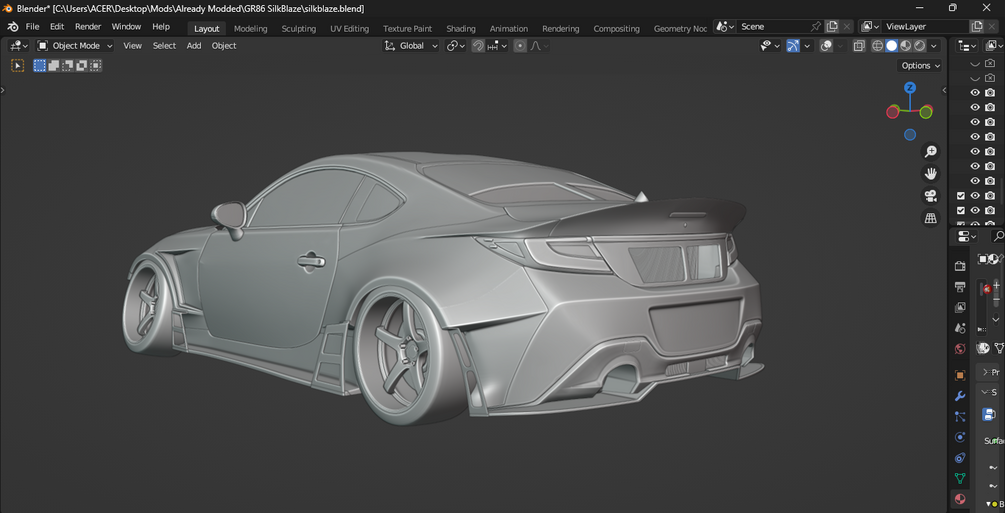1005x513 pixels.
Task: Toggle viewport overlays
Action: point(827,46)
